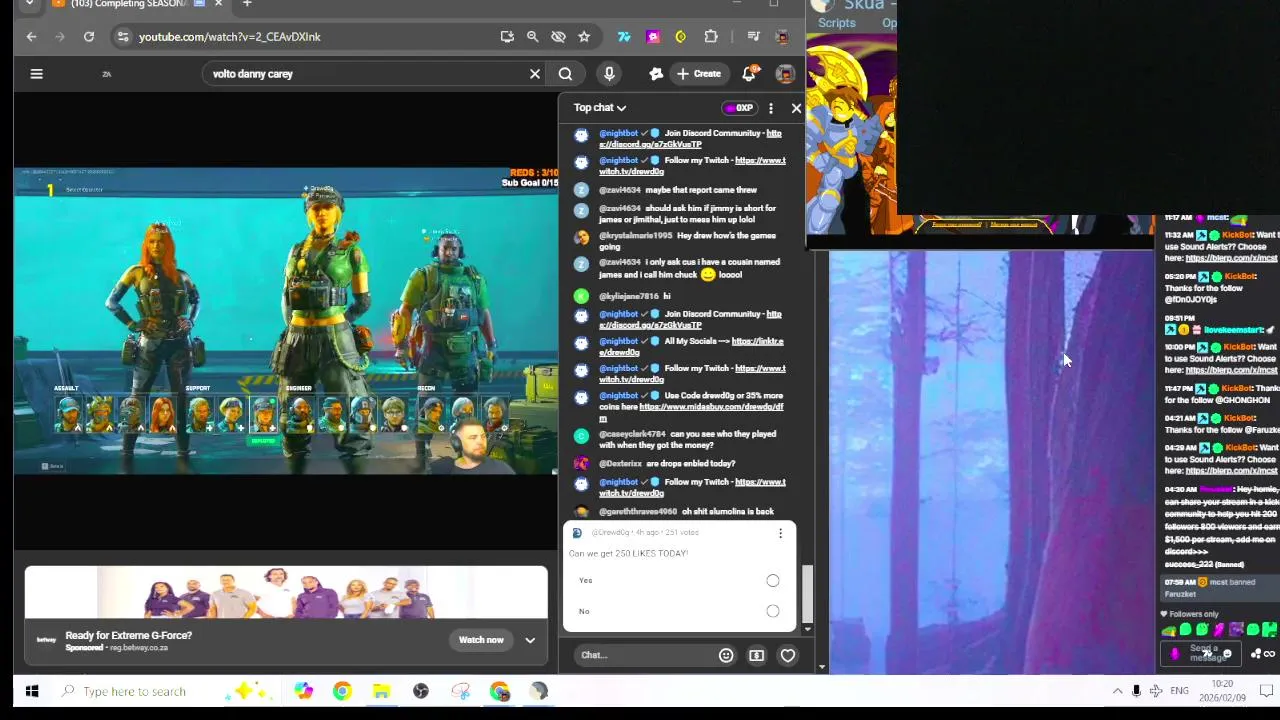Clear the YouTube search text
This screenshot has width=1280, height=720.
pyautogui.click(x=535, y=73)
